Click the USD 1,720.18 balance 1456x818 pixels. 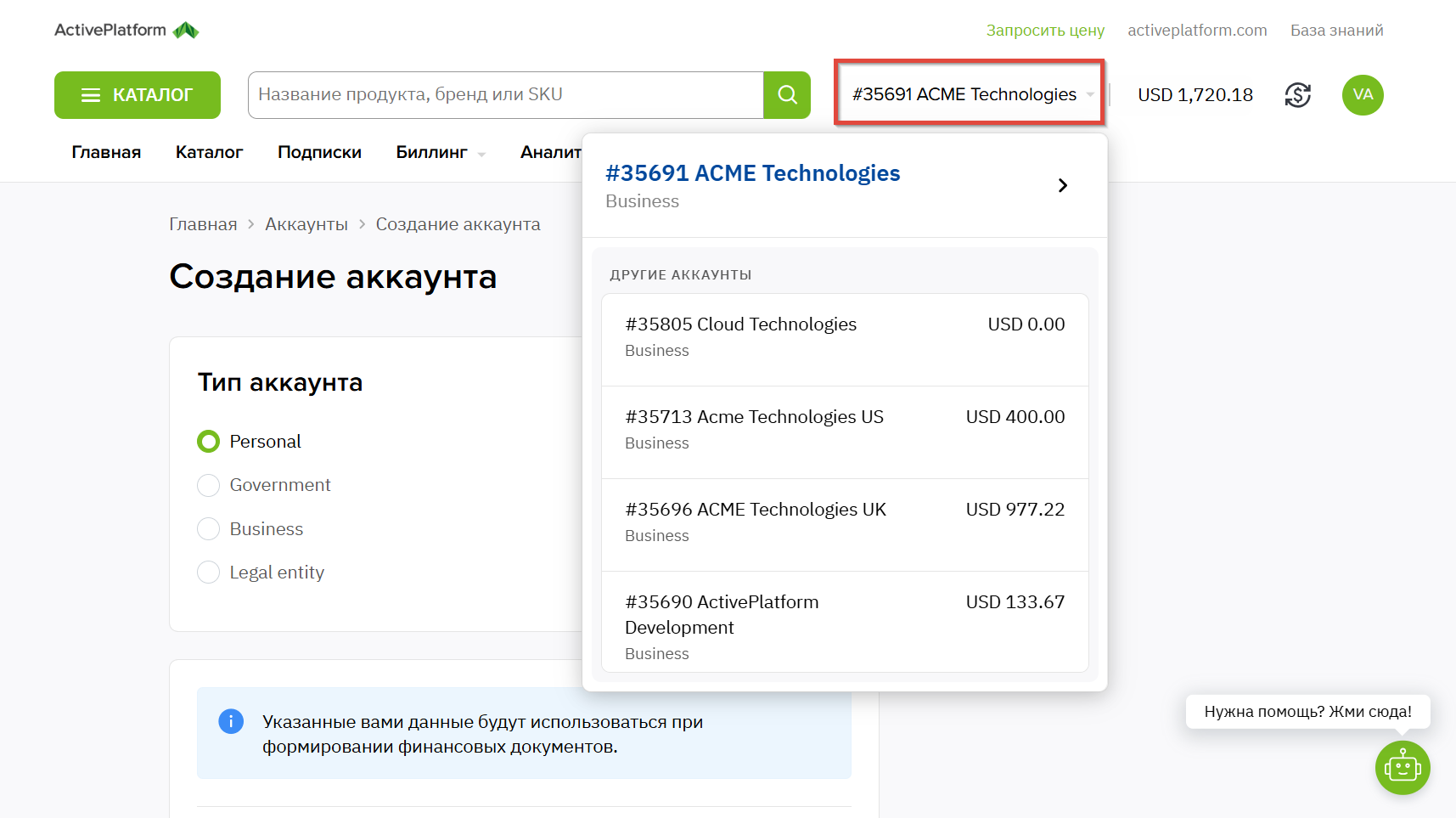tap(1195, 95)
